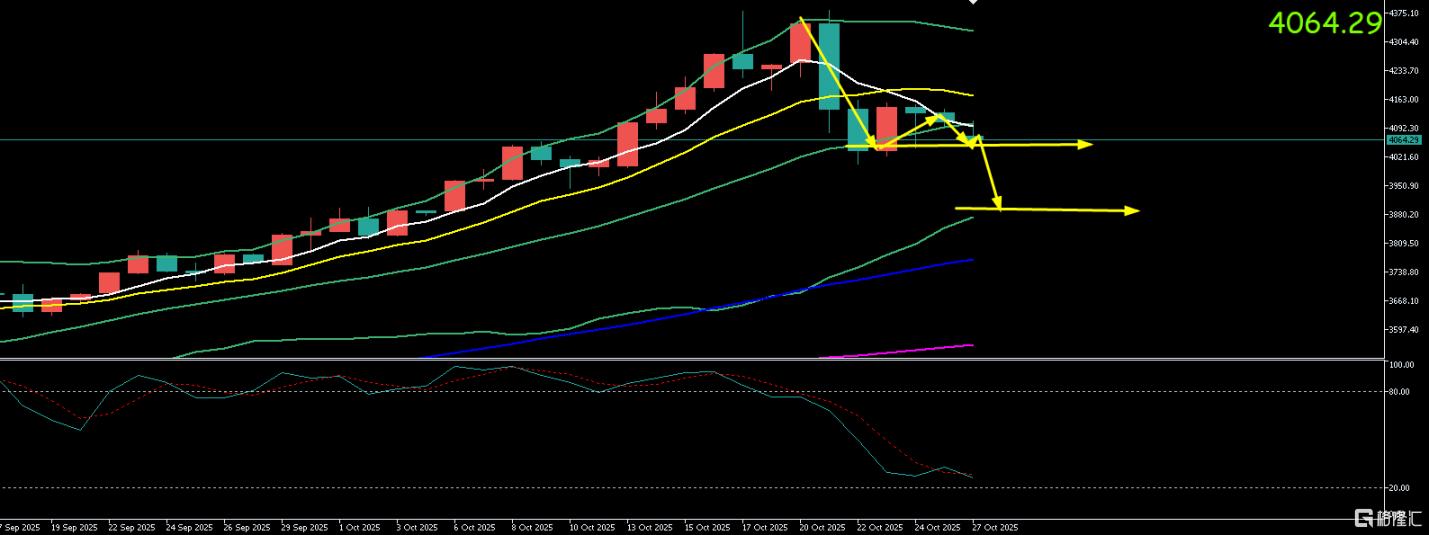Click the chart shift triangle marker at top
This screenshot has height=535, width=1429.
[x=974, y=3]
